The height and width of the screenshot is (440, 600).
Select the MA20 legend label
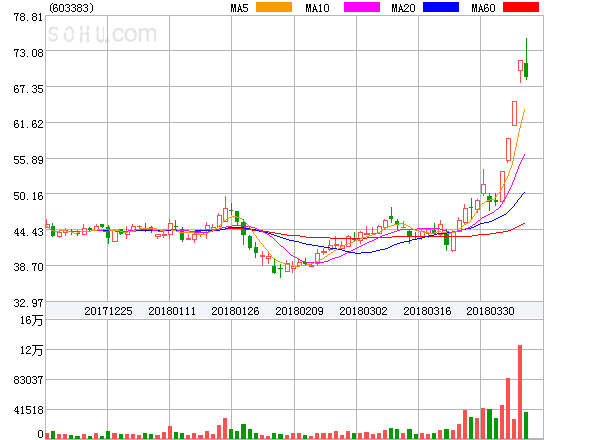(x=403, y=8)
